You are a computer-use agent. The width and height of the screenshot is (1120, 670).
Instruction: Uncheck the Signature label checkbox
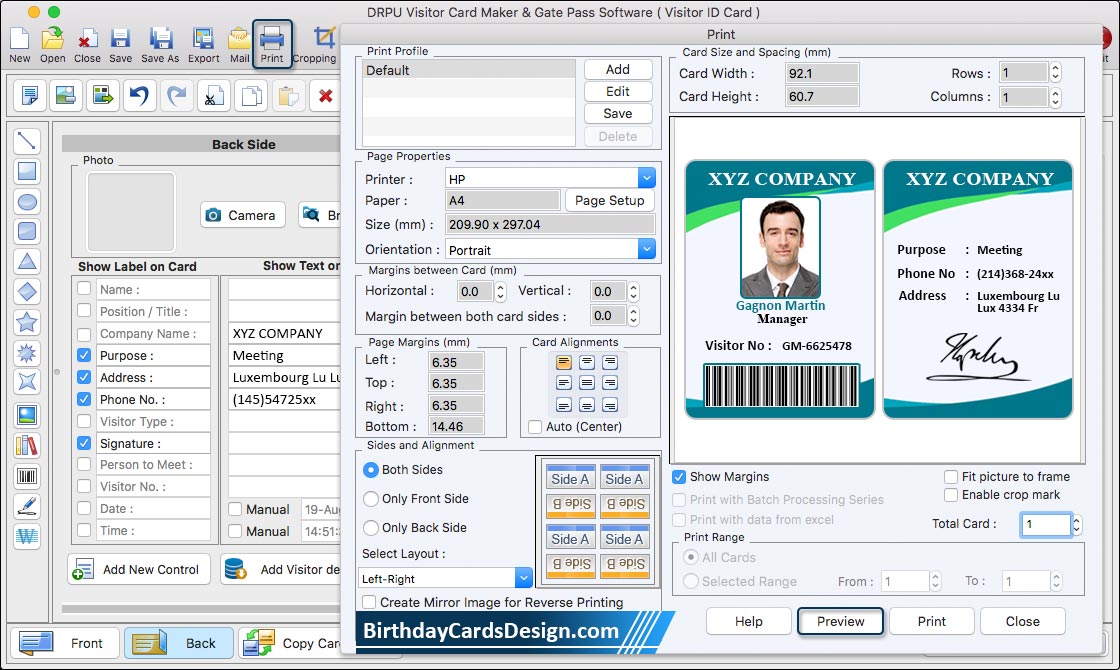click(x=84, y=443)
